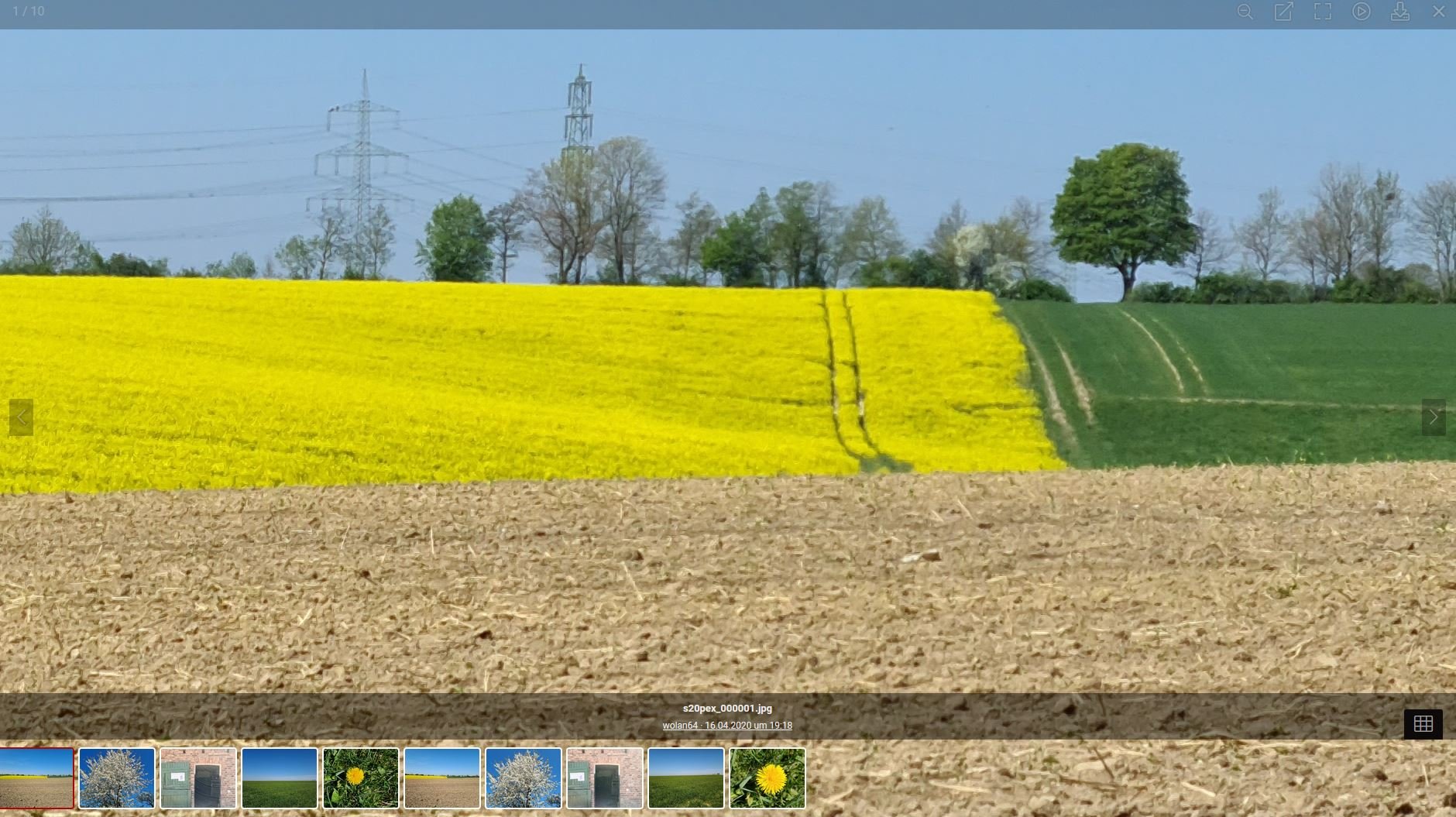Viewport: 1456px width, 817px height.
Task: Select file name s20pex_000001.jpg
Action: 727,708
